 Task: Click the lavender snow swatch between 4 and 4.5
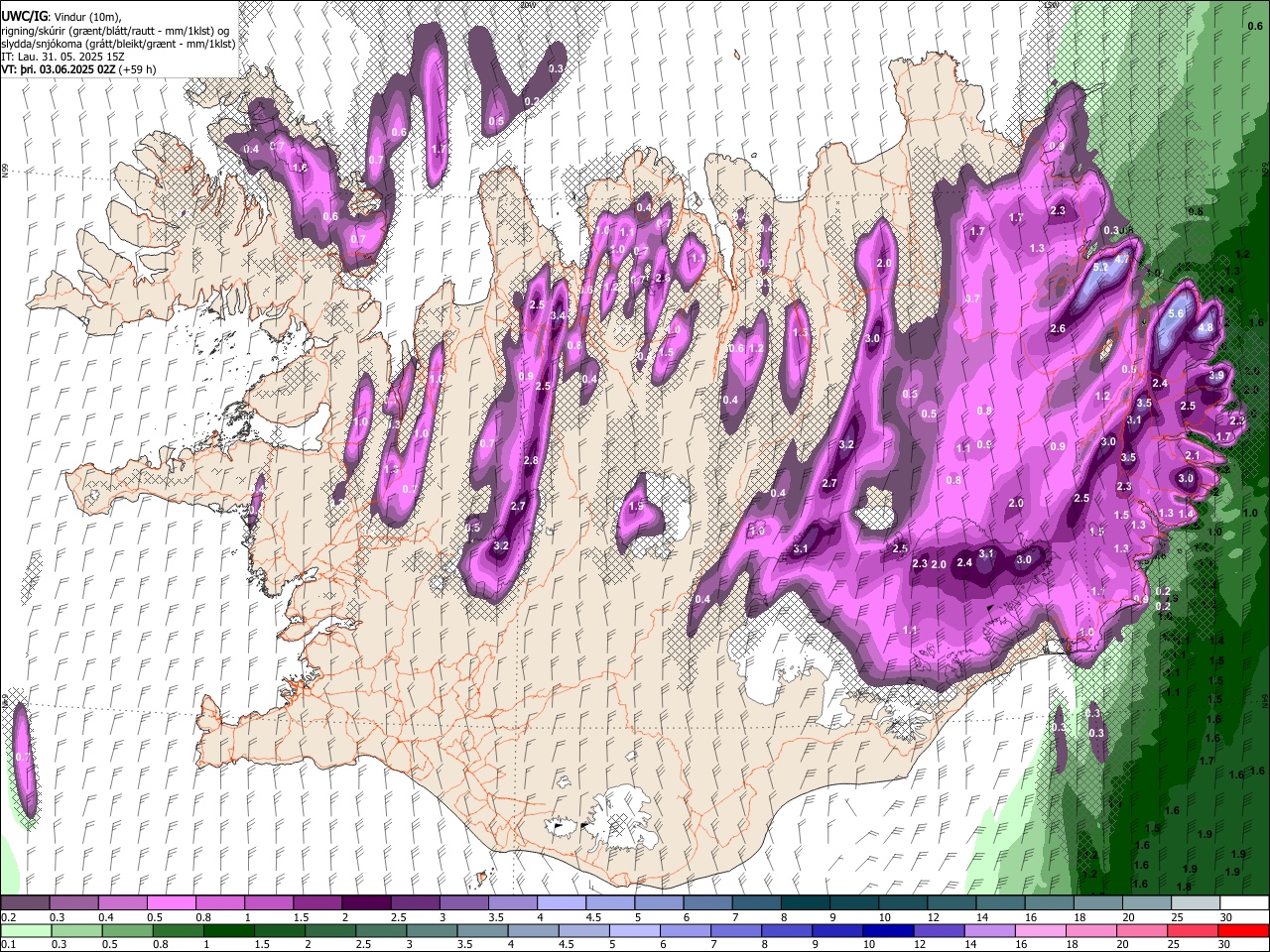[561, 903]
